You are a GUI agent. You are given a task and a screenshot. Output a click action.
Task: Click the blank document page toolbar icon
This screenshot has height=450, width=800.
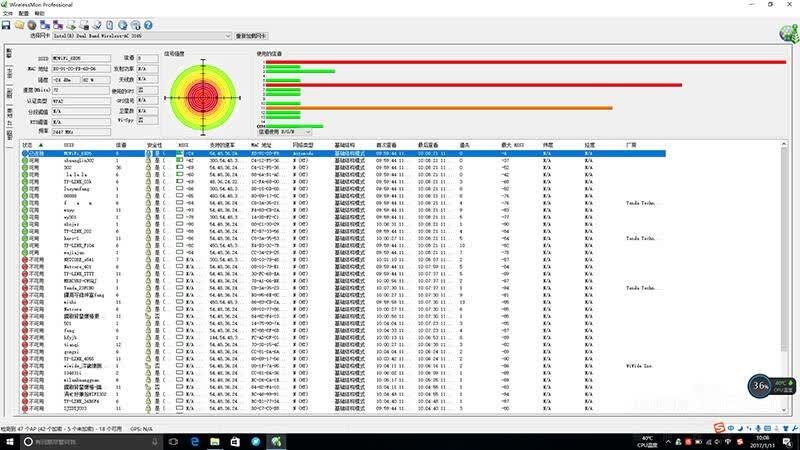(x=110, y=25)
